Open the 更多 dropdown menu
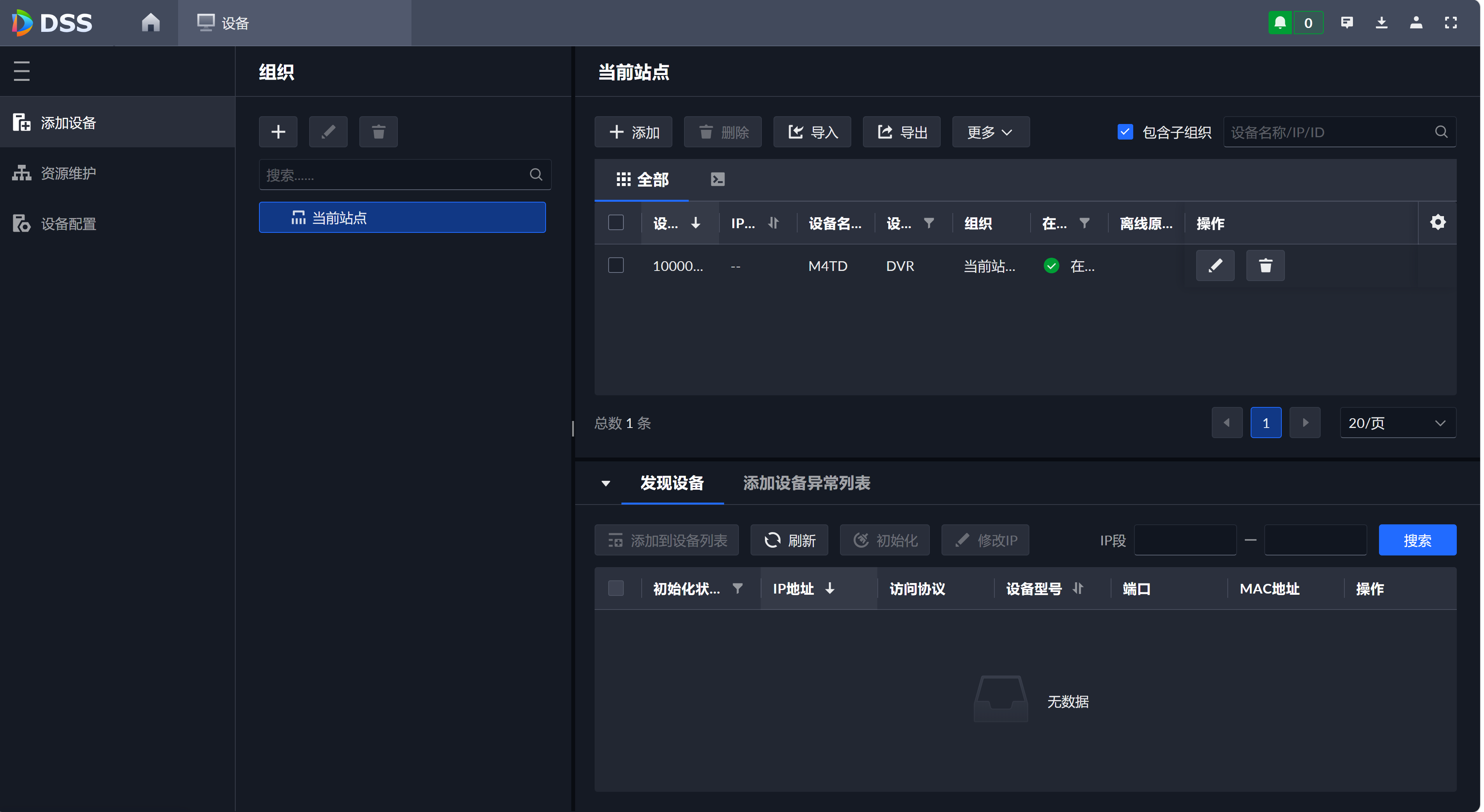1484x812 pixels. (x=991, y=132)
